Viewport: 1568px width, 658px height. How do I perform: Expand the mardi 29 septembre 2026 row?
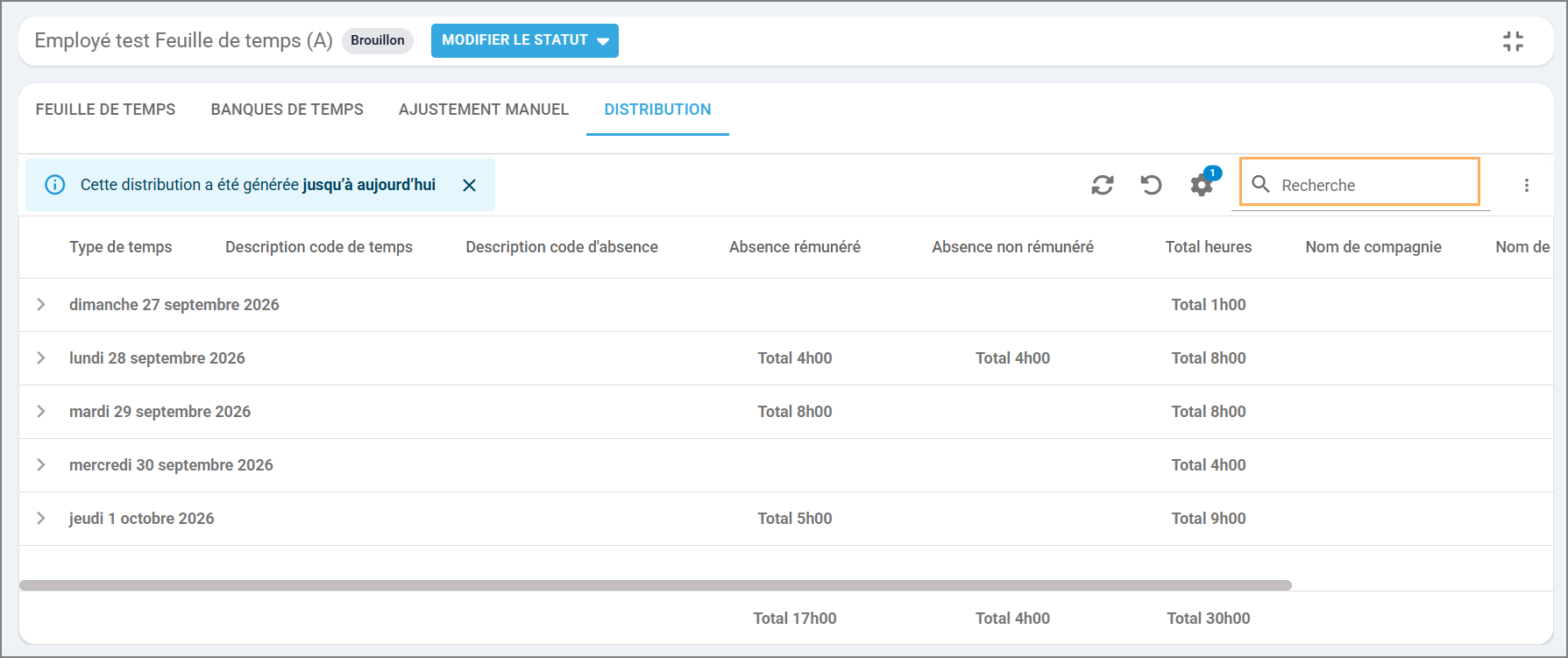pos(40,411)
